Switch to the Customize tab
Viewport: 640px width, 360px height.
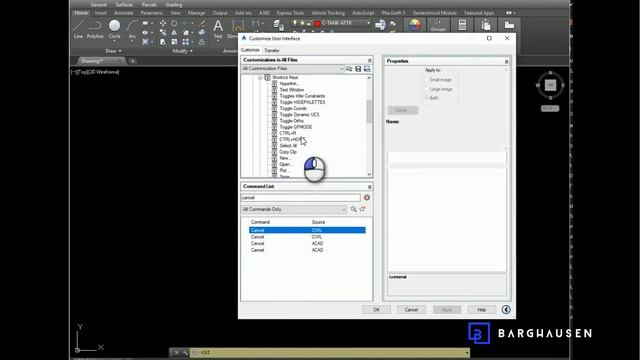[x=250, y=50]
